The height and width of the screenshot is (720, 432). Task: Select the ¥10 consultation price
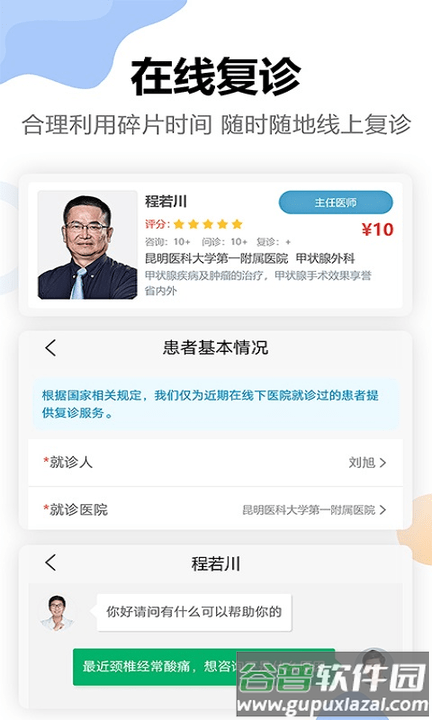click(377, 229)
